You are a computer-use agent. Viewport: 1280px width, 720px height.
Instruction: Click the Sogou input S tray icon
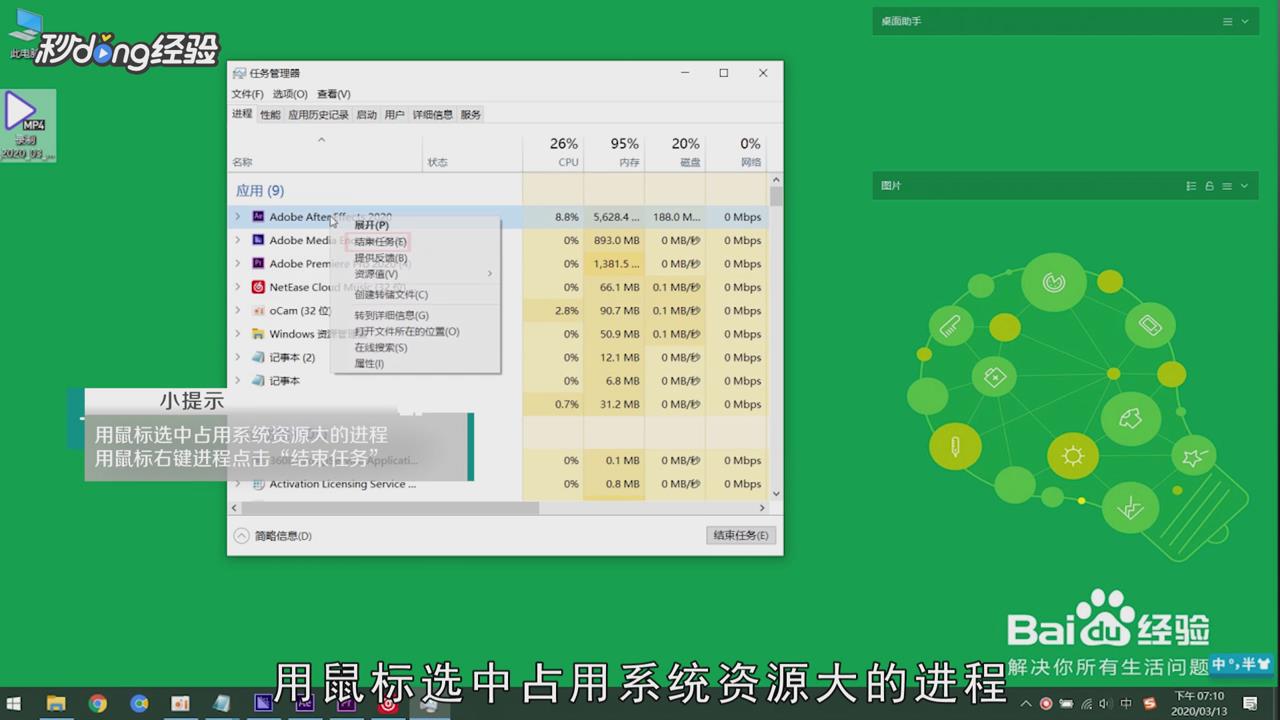pyautogui.click(x=1149, y=704)
